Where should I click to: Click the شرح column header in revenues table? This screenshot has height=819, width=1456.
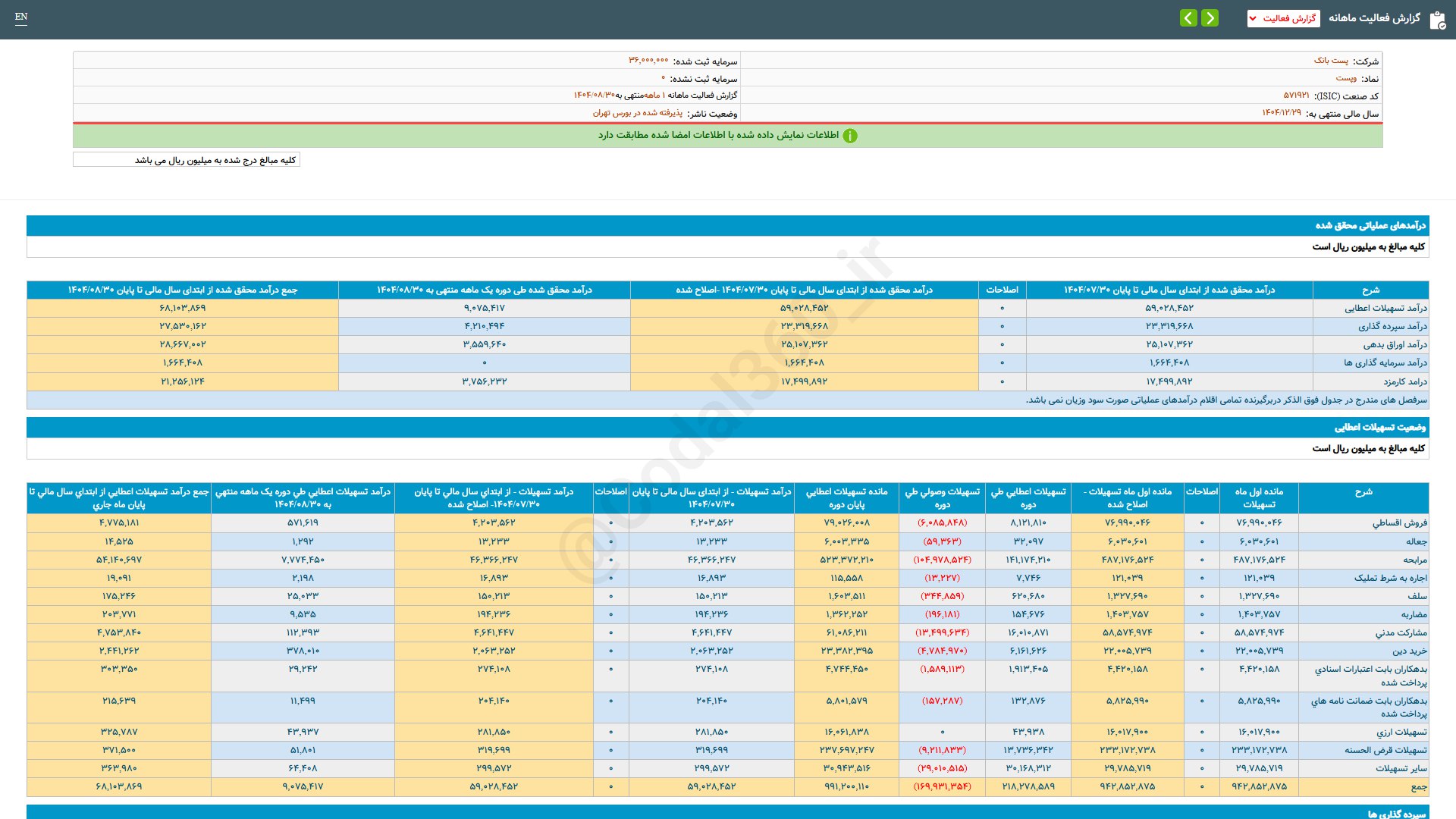tap(1370, 290)
